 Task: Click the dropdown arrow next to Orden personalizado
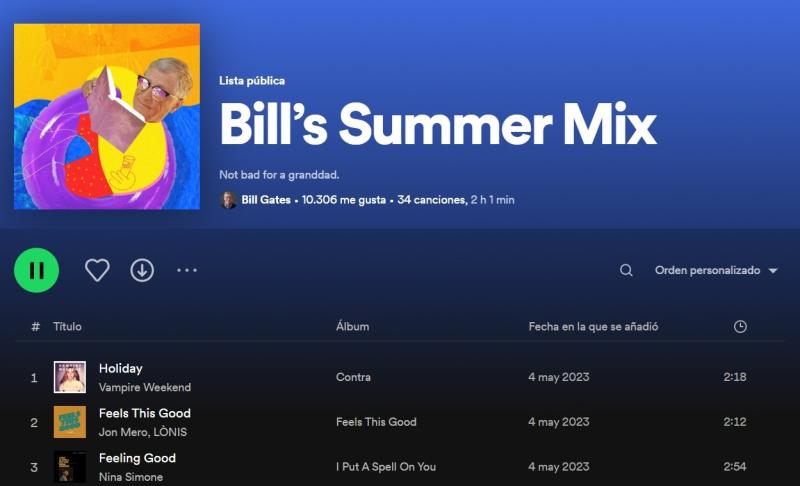pyautogui.click(x=773, y=271)
